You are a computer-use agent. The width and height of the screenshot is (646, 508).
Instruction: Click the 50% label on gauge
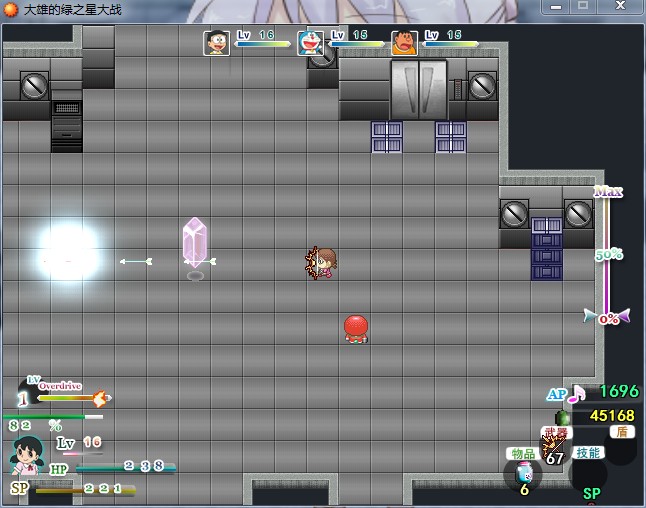tap(609, 255)
